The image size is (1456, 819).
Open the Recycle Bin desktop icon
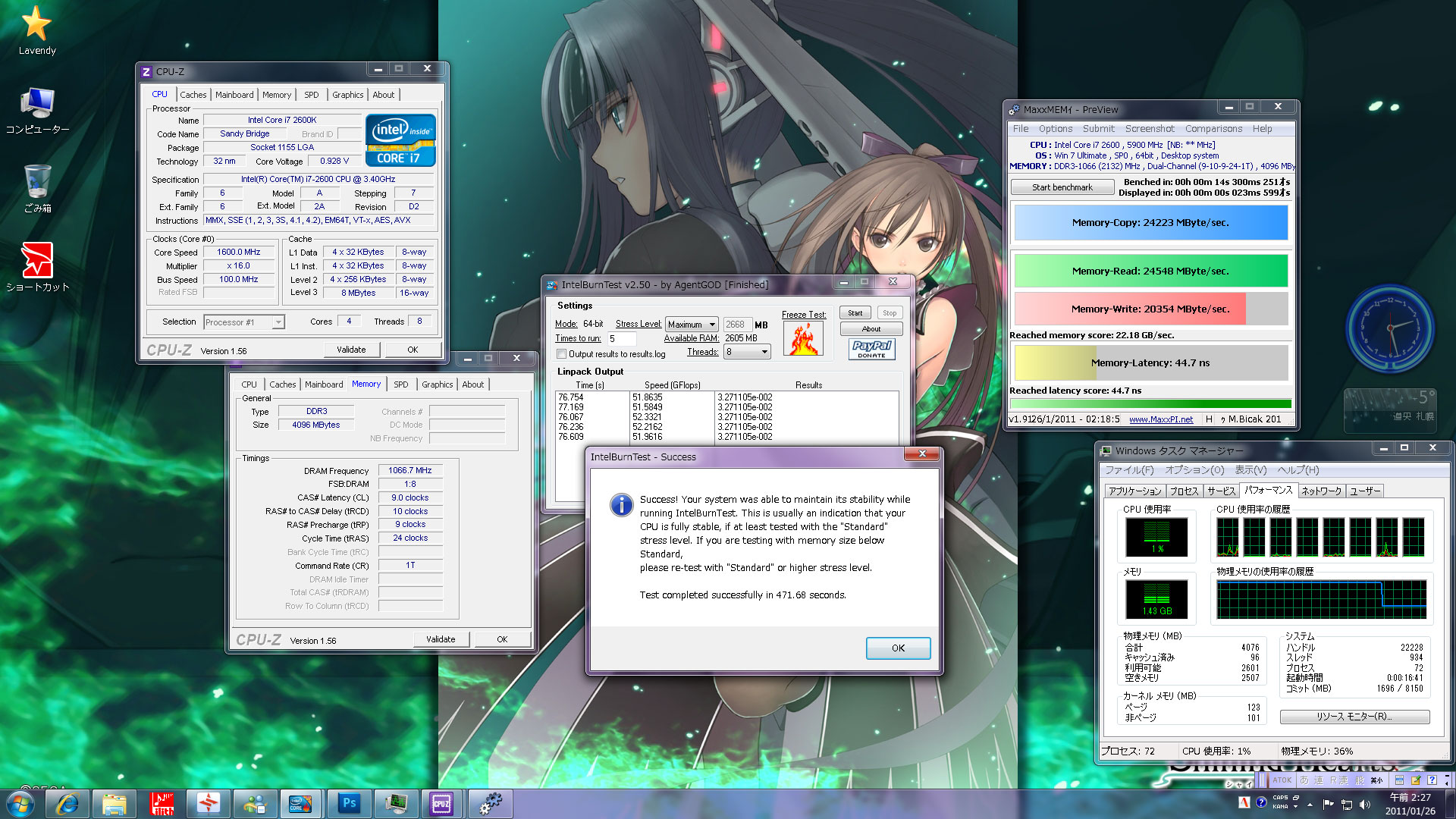(x=36, y=189)
